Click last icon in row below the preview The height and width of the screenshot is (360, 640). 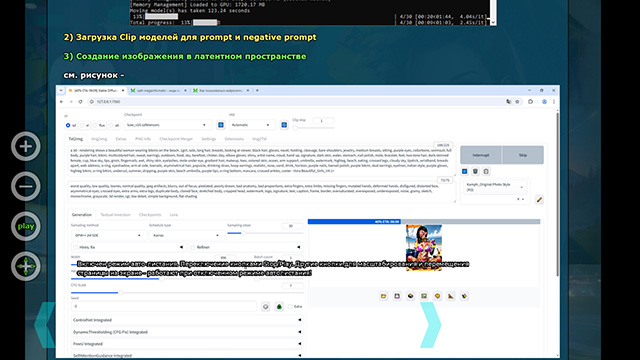464,296
